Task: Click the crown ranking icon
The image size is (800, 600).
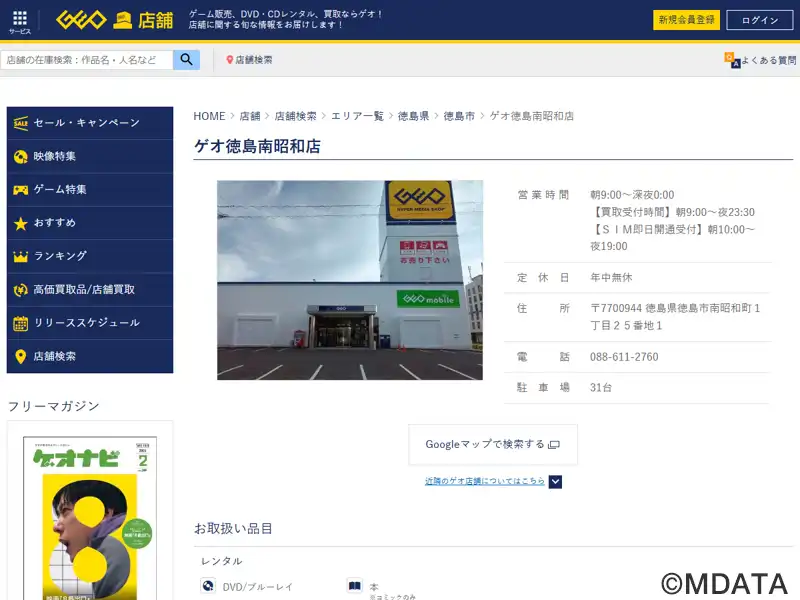Action: (x=20, y=256)
